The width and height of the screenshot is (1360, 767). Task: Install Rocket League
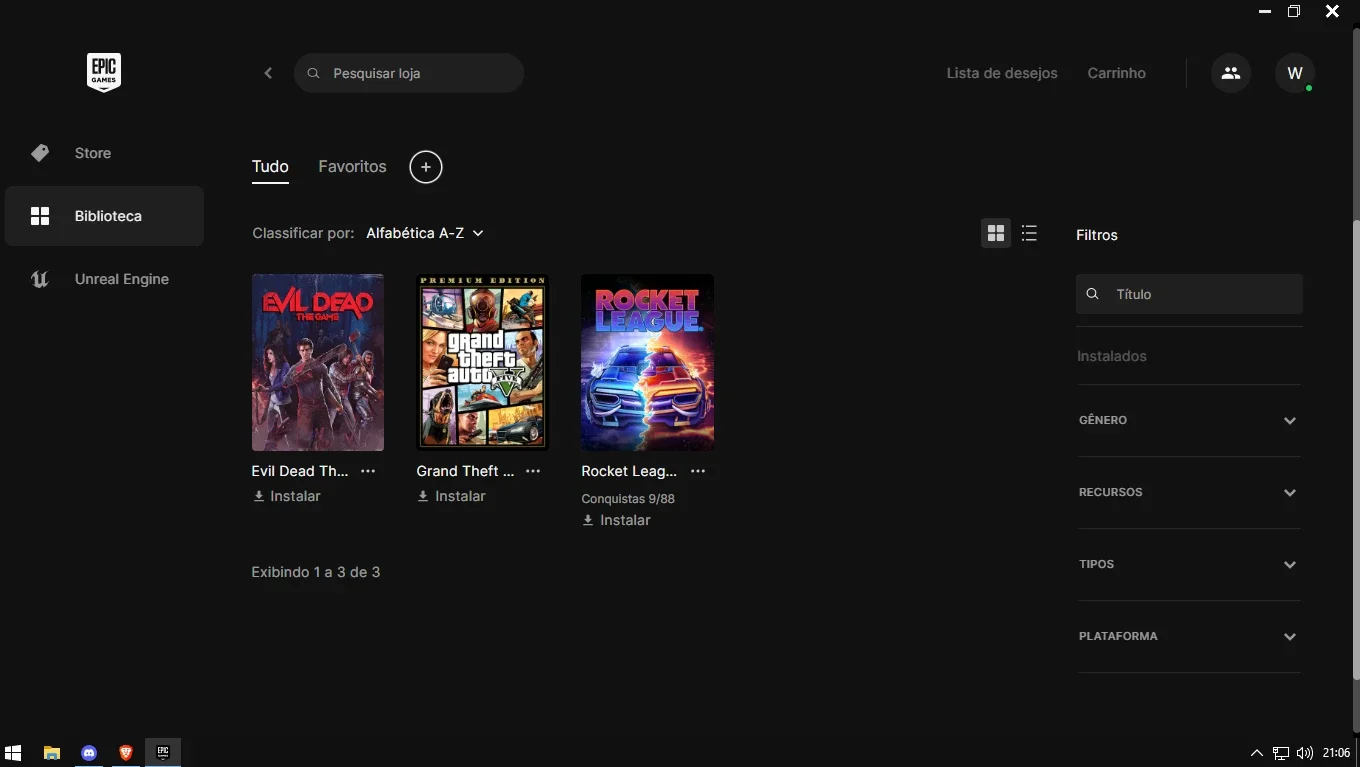coord(617,520)
